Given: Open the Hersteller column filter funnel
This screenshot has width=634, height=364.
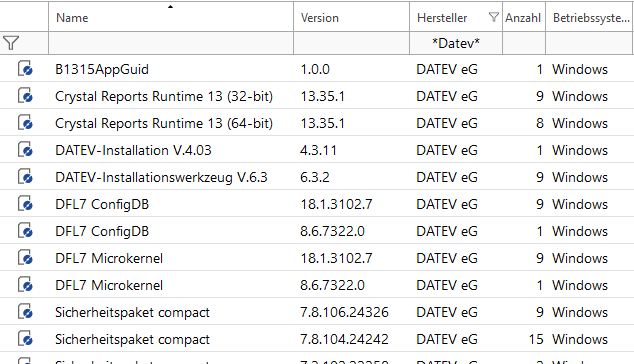Looking at the screenshot, I should point(493,17).
